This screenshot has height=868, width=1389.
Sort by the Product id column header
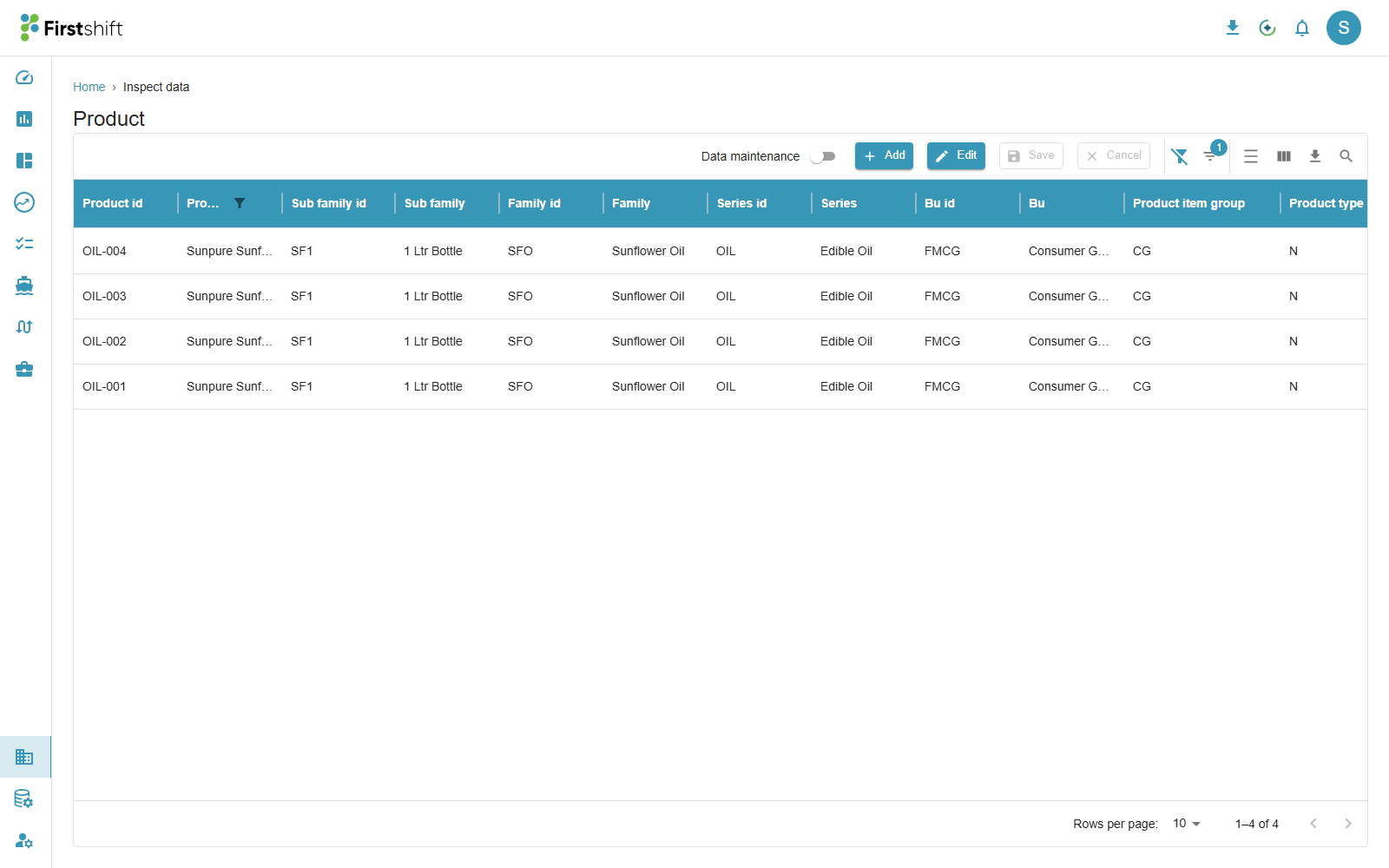(113, 203)
